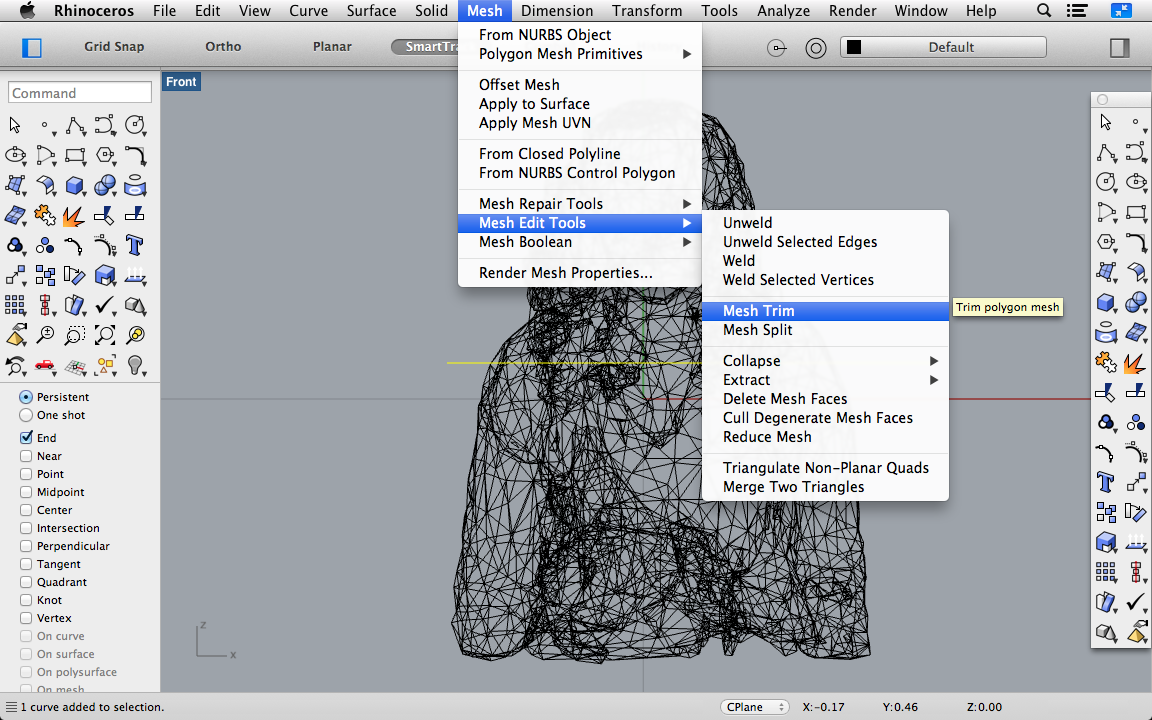Viewport: 1152px width, 720px height.
Task: Click the Move tool icon
Action: 14,275
